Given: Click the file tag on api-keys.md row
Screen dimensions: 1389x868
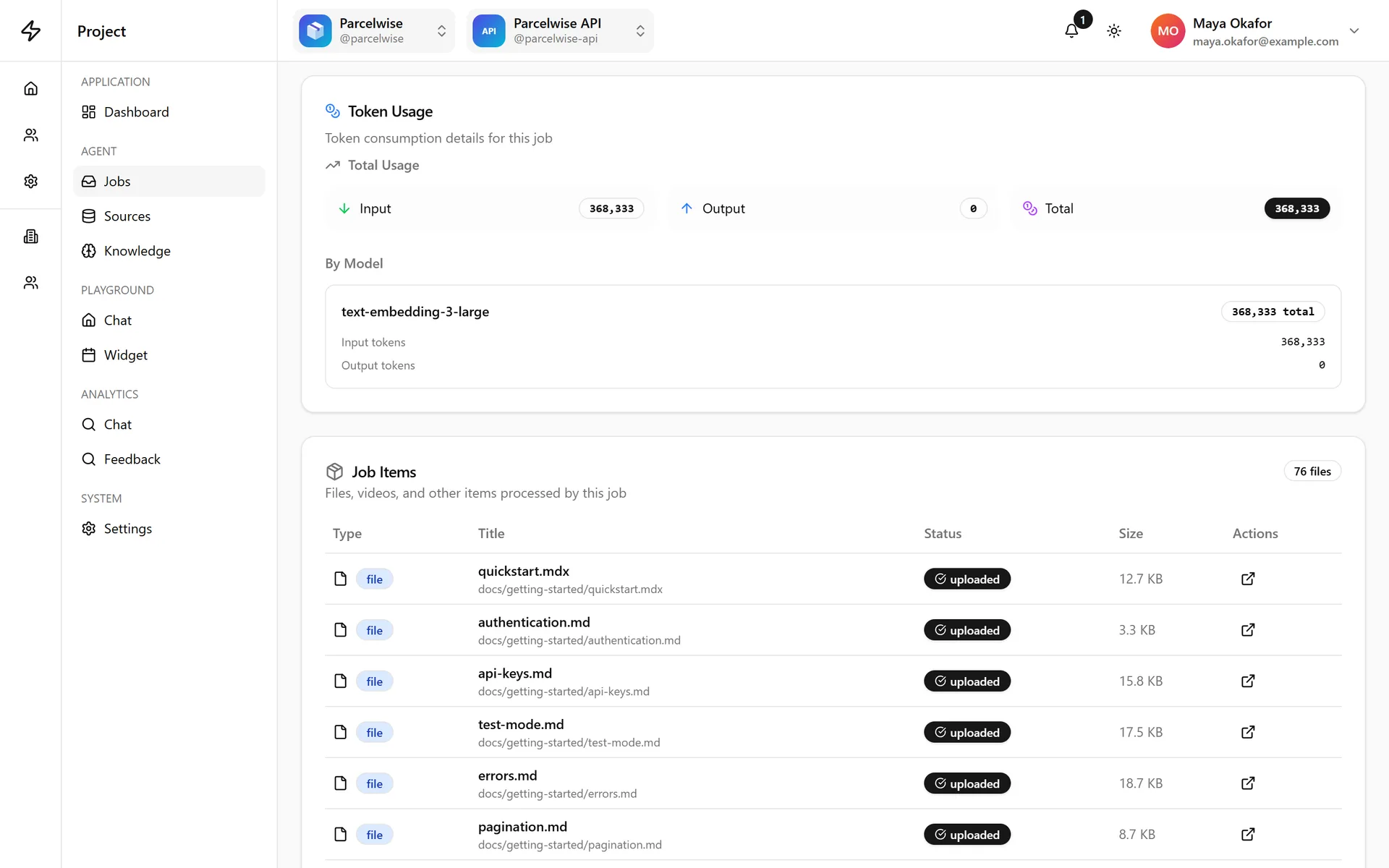Looking at the screenshot, I should [x=374, y=681].
